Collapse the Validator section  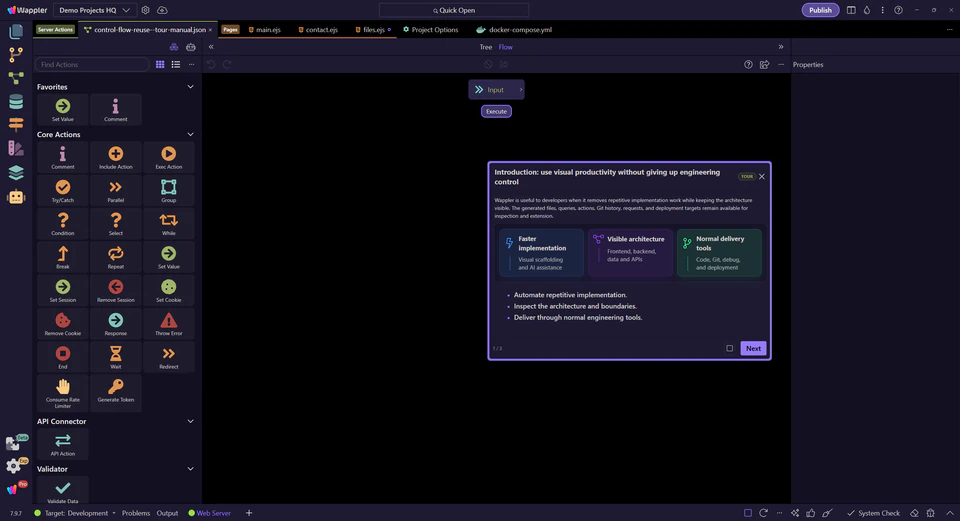tap(190, 469)
